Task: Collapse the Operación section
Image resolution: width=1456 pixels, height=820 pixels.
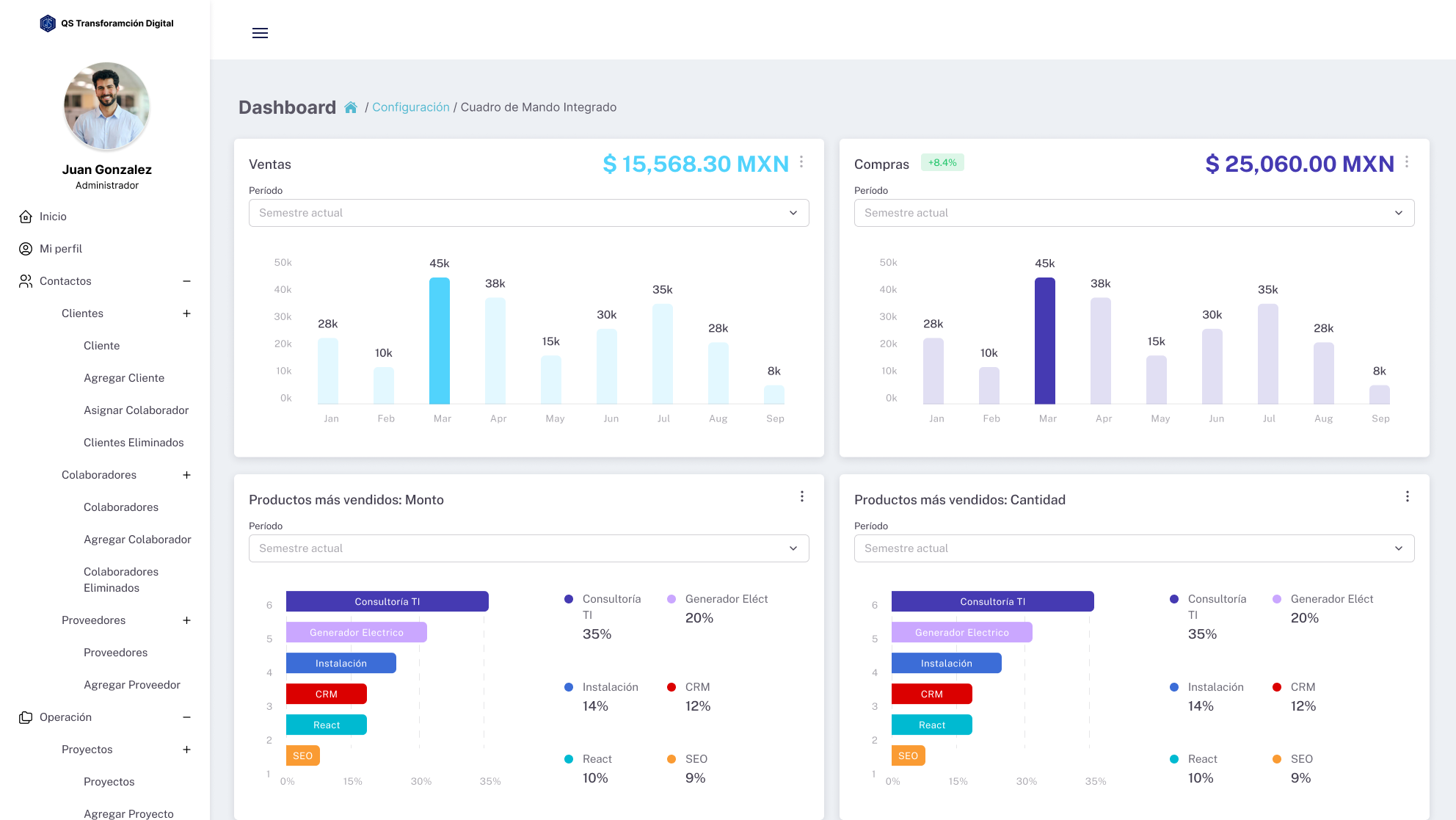Action: click(186, 717)
